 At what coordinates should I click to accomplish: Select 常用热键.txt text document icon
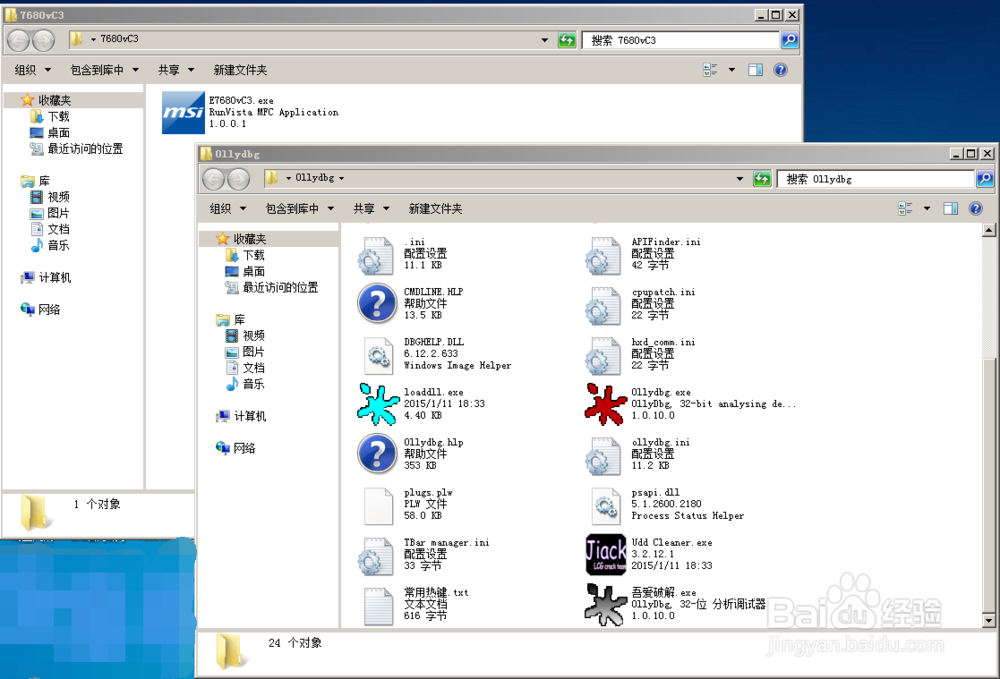378,604
